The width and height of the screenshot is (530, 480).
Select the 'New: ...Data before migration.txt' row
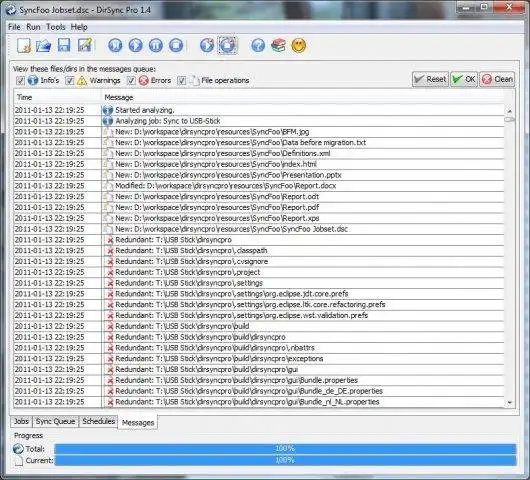pyautogui.click(x=259, y=143)
